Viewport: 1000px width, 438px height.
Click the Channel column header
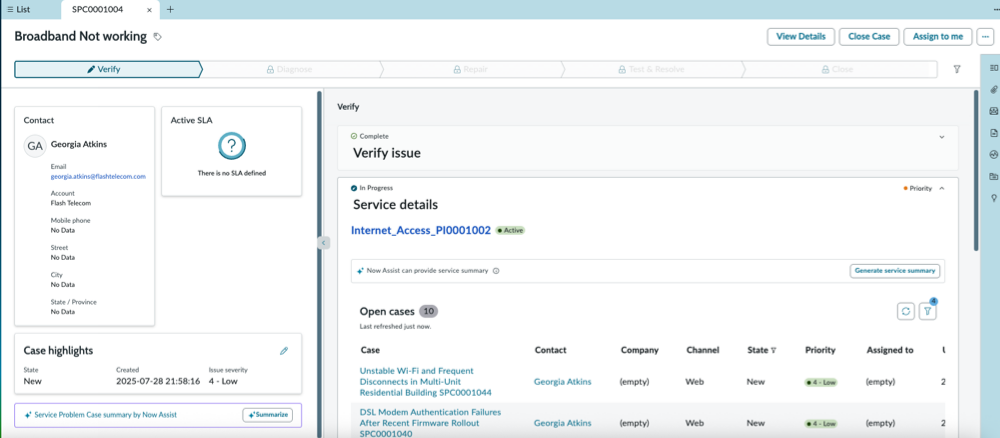[x=703, y=350]
